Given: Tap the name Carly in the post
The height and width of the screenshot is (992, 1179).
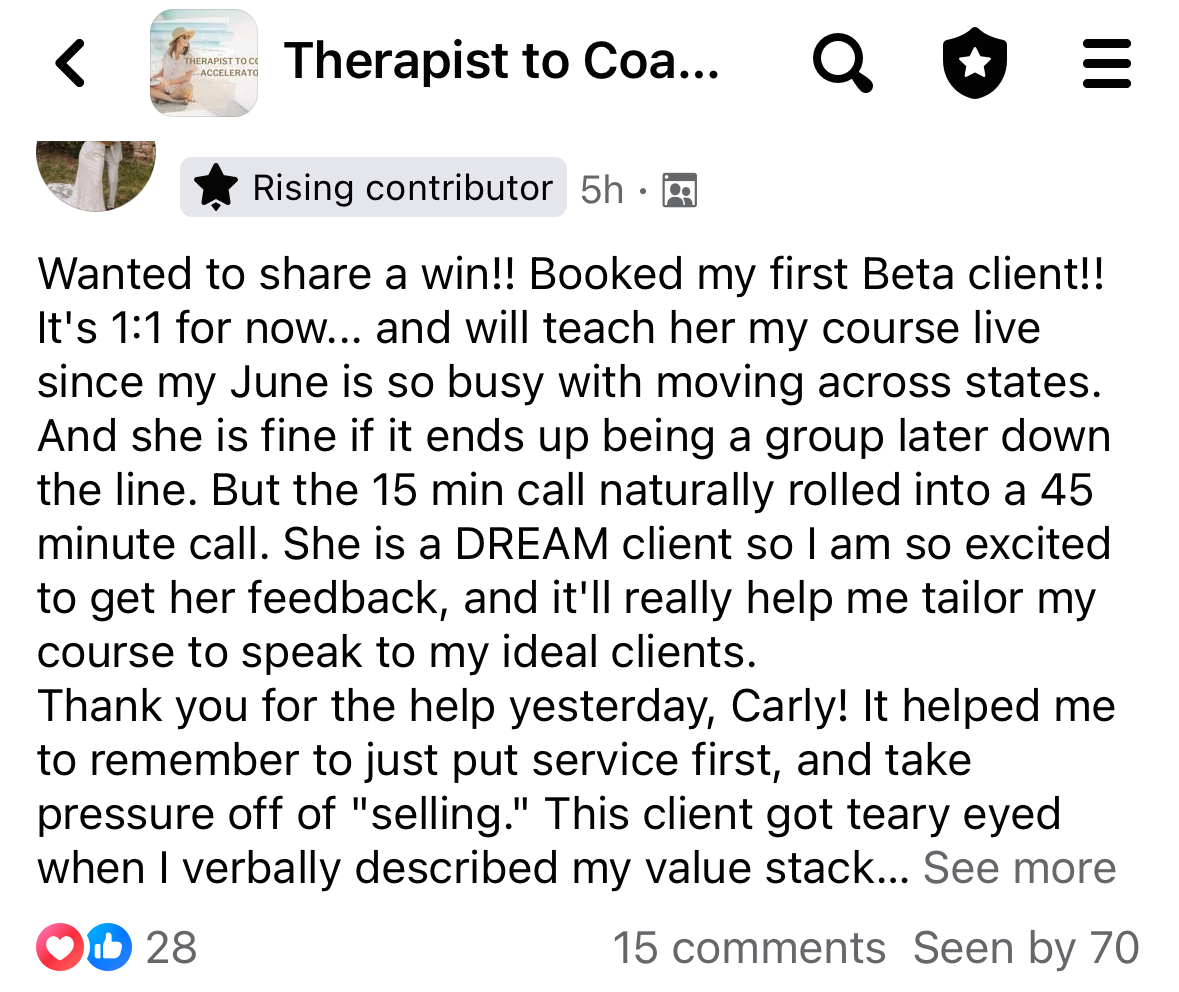Looking at the screenshot, I should (x=789, y=707).
